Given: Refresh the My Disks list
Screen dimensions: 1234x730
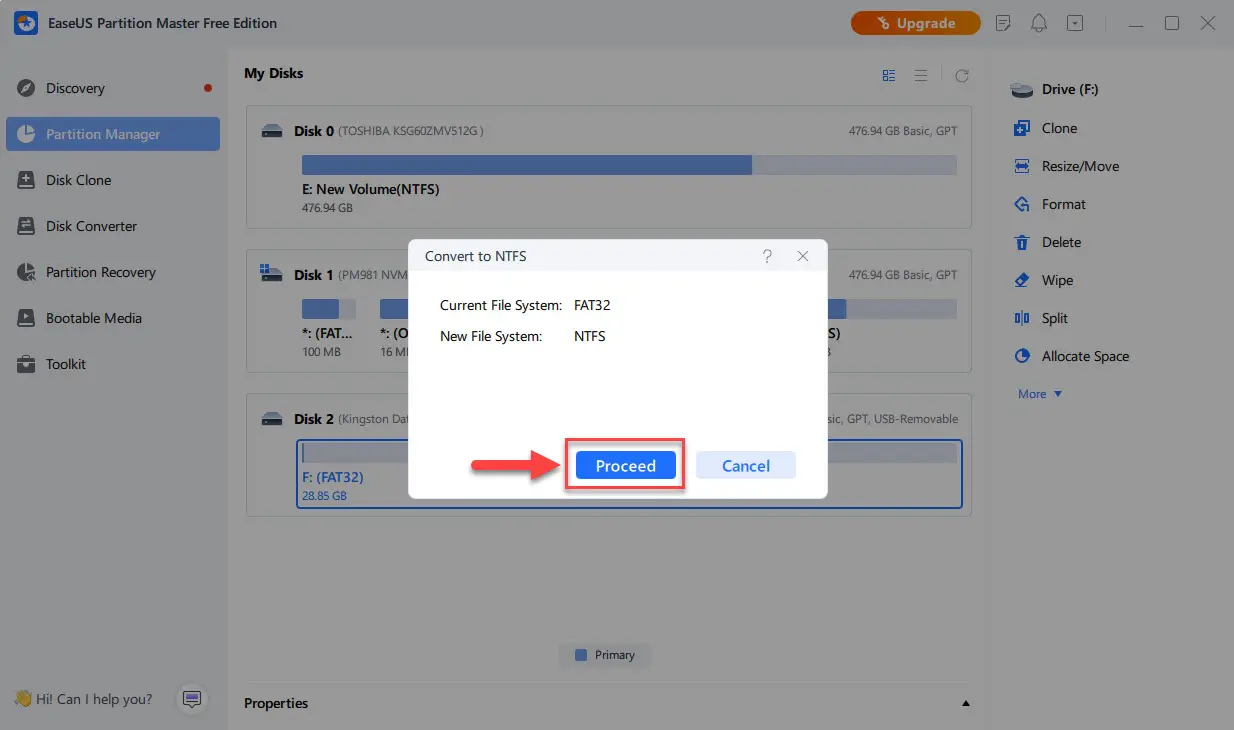Looking at the screenshot, I should pos(961,75).
